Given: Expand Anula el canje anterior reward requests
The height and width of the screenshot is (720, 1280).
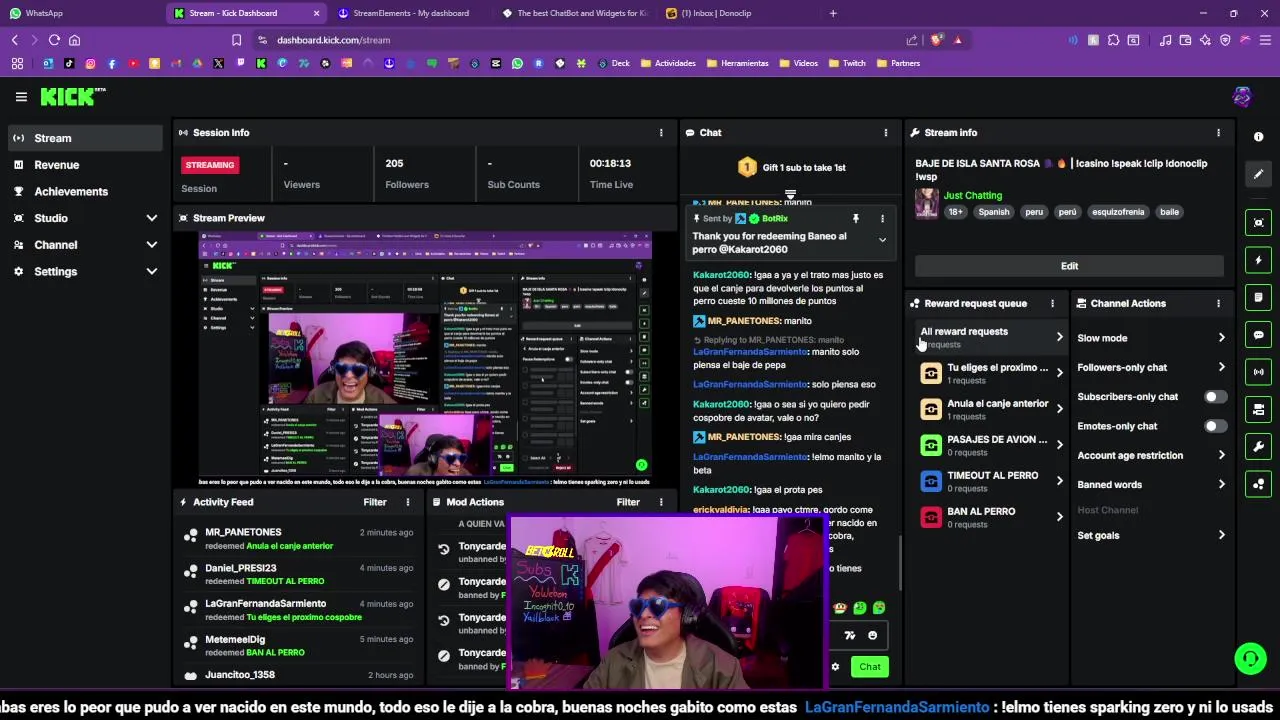Looking at the screenshot, I should pos(991,409).
